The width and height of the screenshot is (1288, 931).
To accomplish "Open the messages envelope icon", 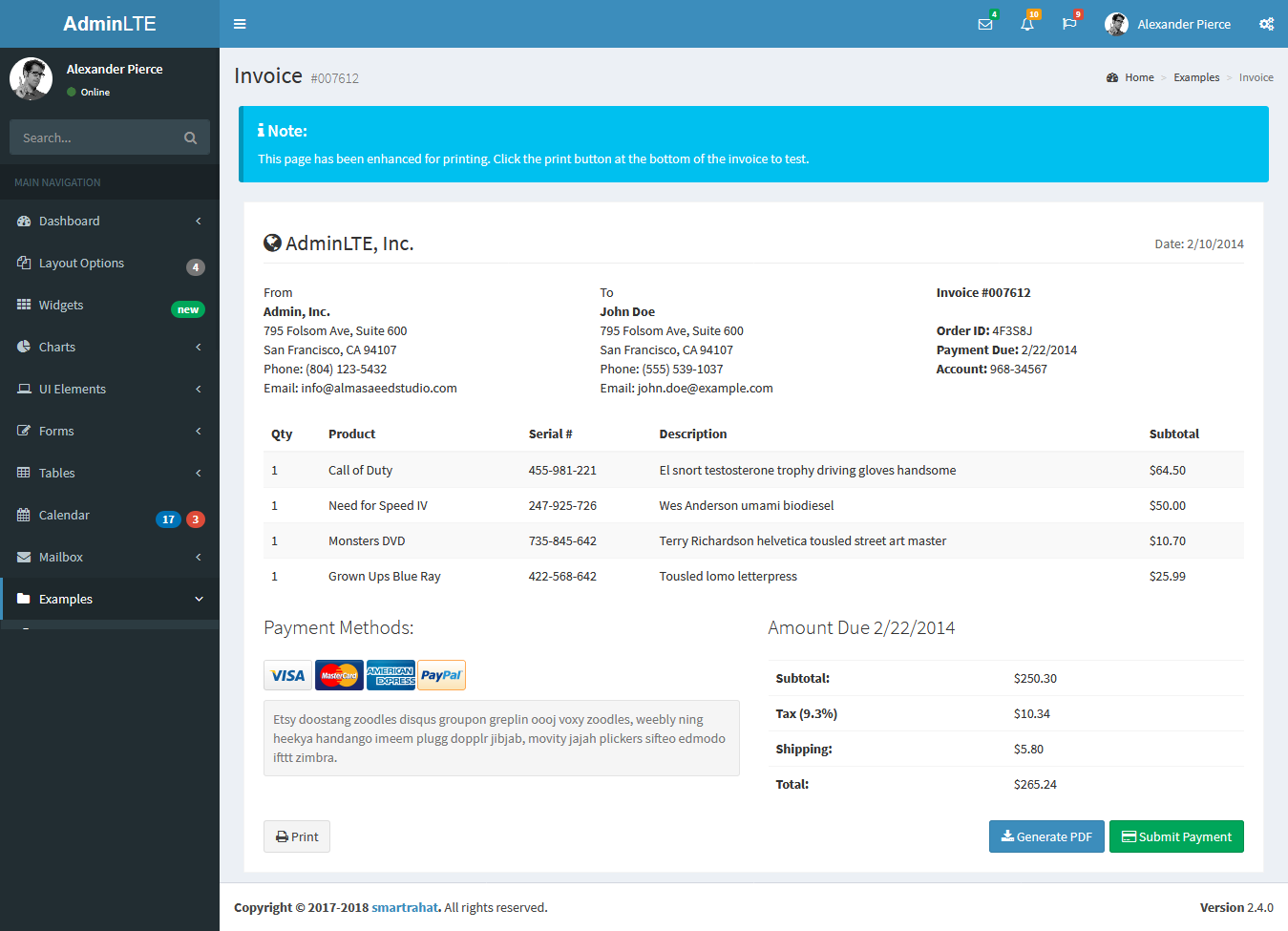I will coord(985,24).
